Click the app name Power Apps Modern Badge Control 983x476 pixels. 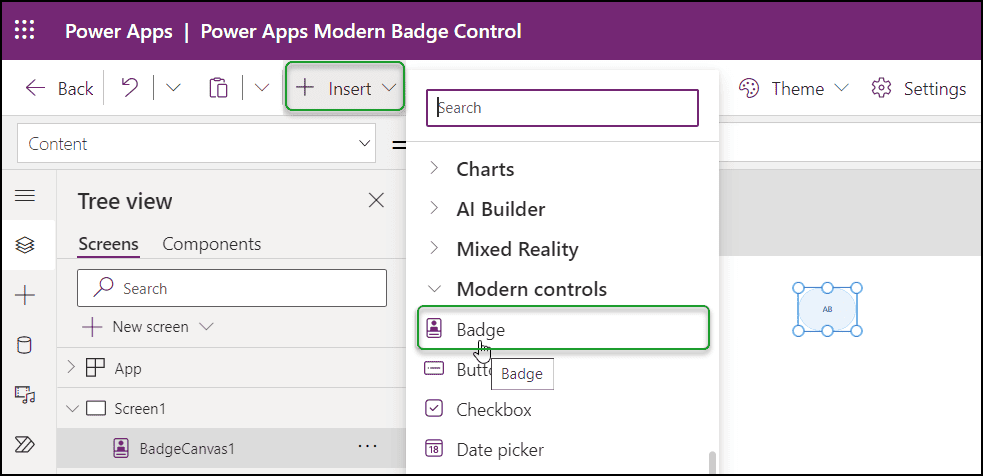361,31
